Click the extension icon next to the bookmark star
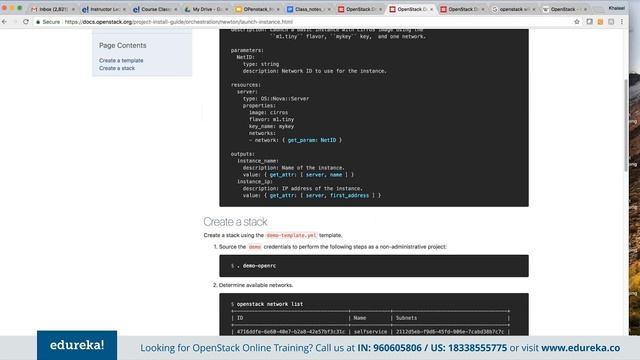640x360 pixels. (x=589, y=22)
